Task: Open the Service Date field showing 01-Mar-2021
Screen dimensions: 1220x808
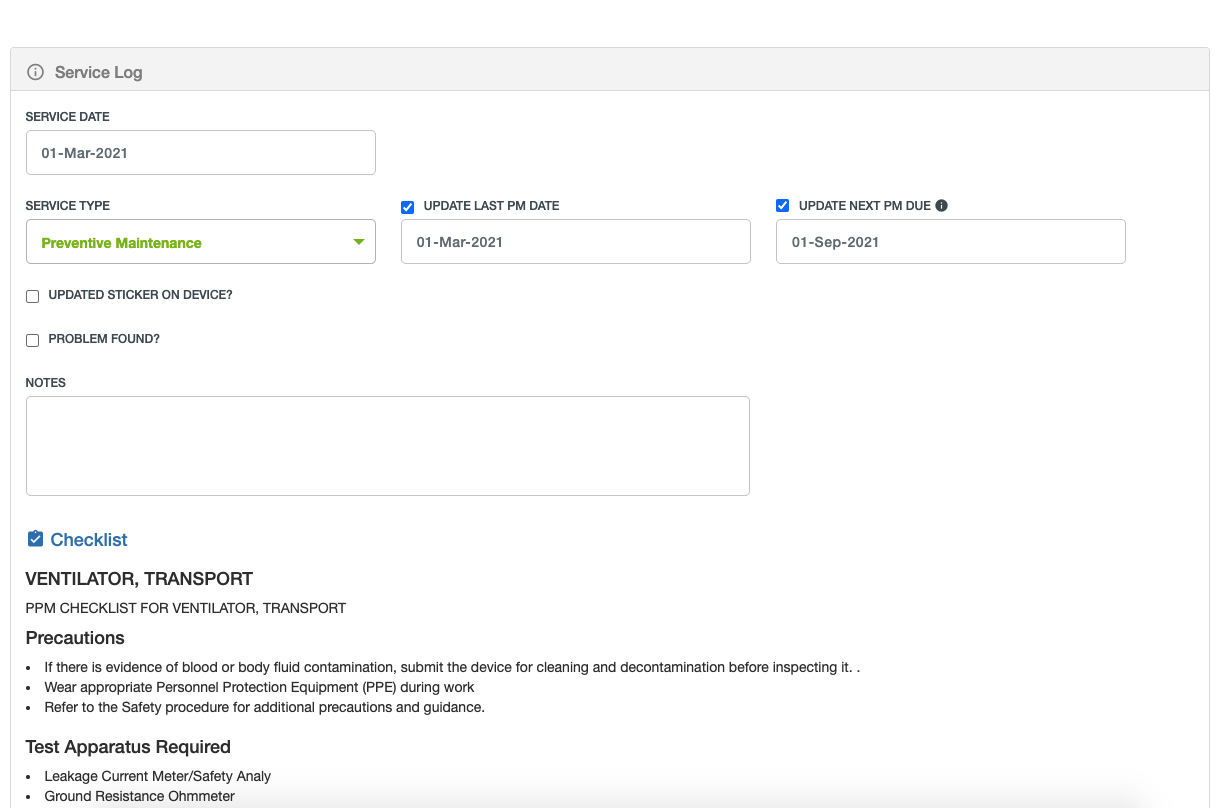Action: click(x=200, y=153)
